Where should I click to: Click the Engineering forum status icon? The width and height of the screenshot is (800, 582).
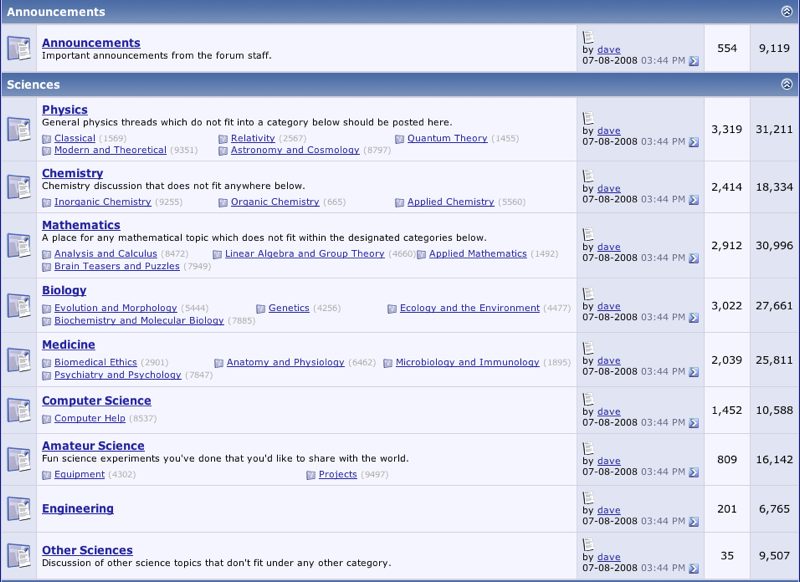19,509
